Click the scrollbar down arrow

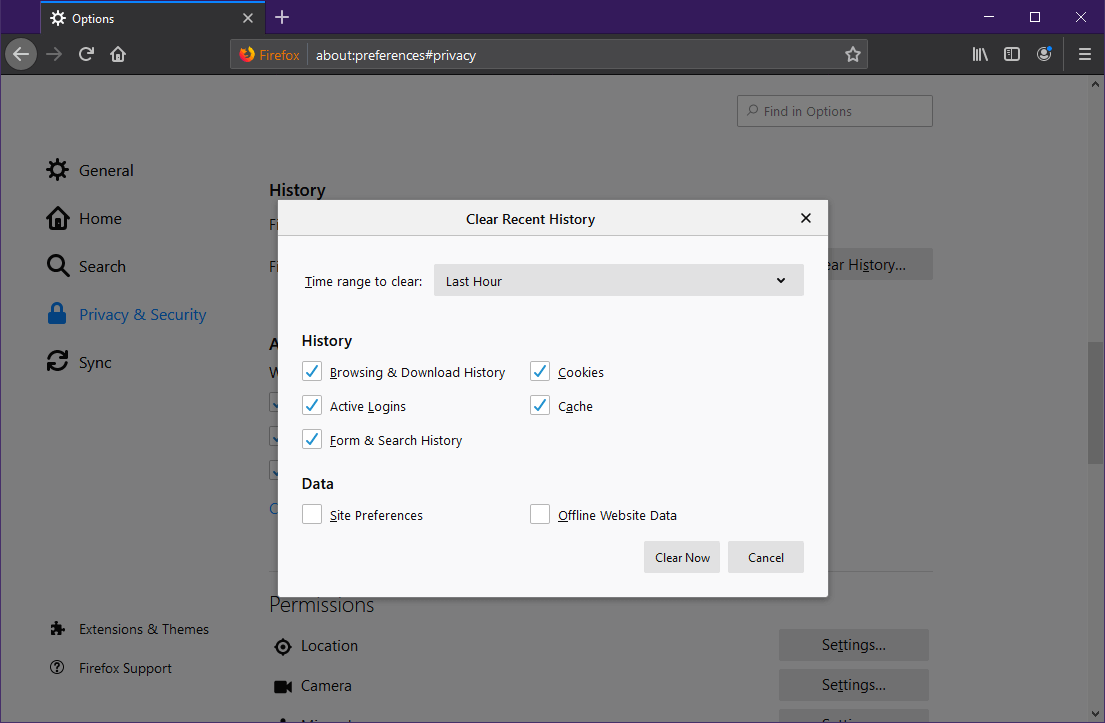(1095, 714)
